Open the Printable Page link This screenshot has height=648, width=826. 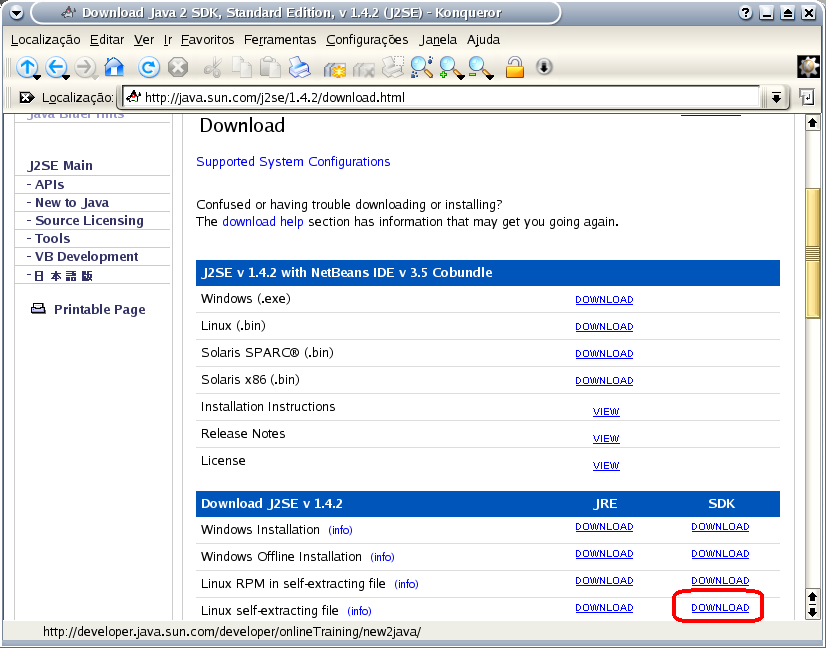pos(100,309)
